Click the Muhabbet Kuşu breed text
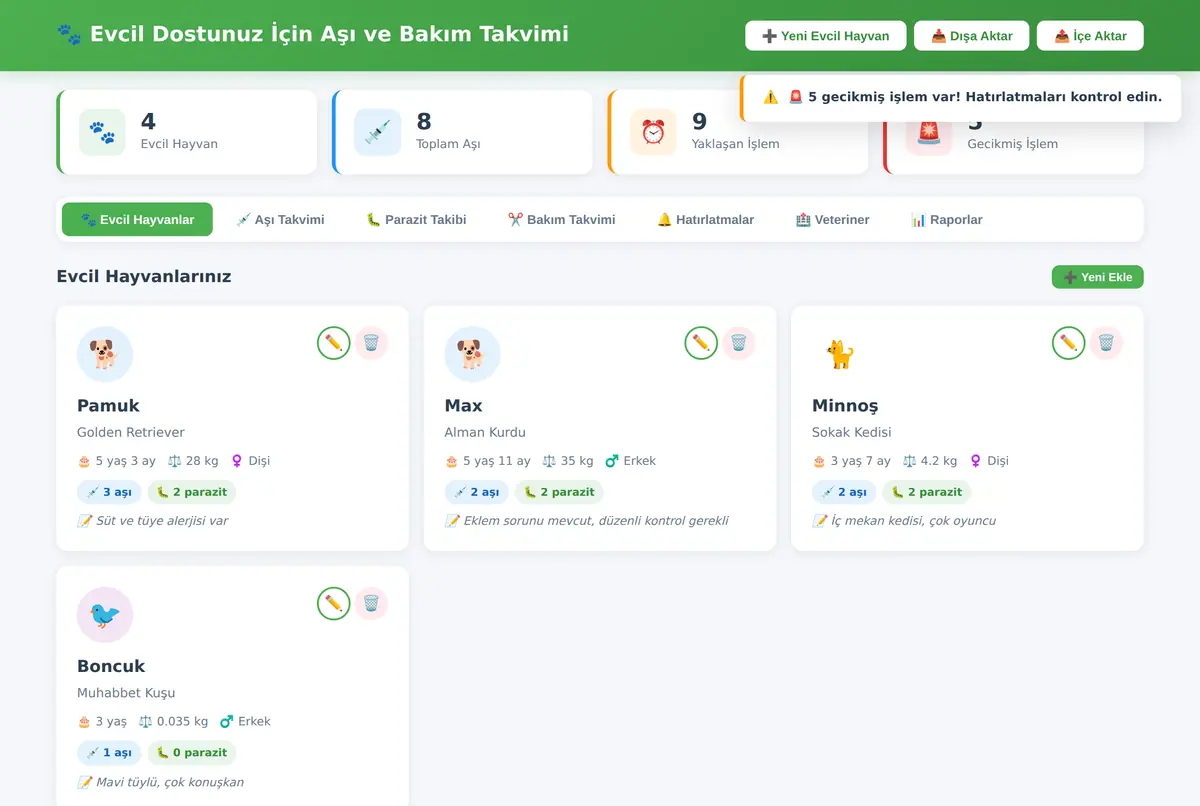 (x=126, y=693)
